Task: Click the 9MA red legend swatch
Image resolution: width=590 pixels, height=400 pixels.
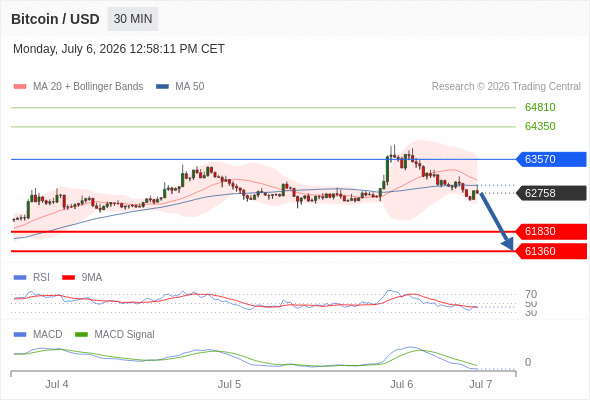Action: 68,278
